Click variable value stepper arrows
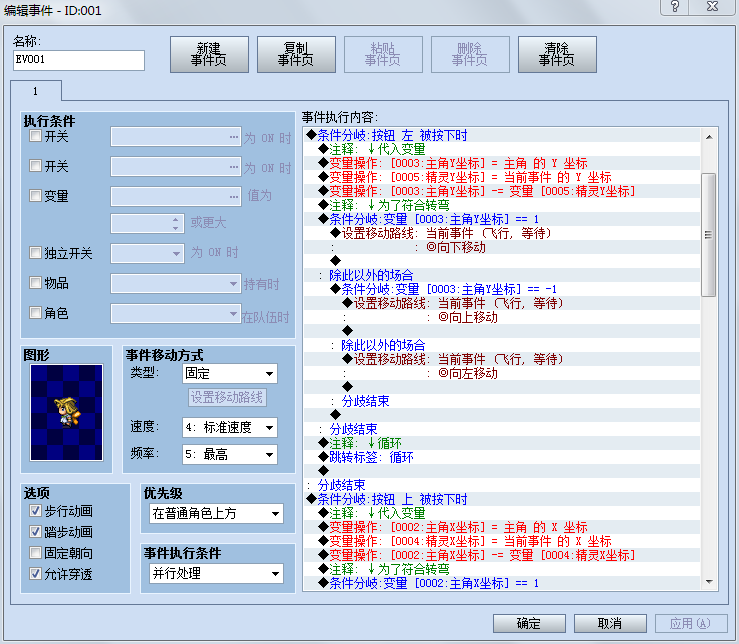Image resolution: width=739 pixels, height=644 pixels. pos(176,223)
